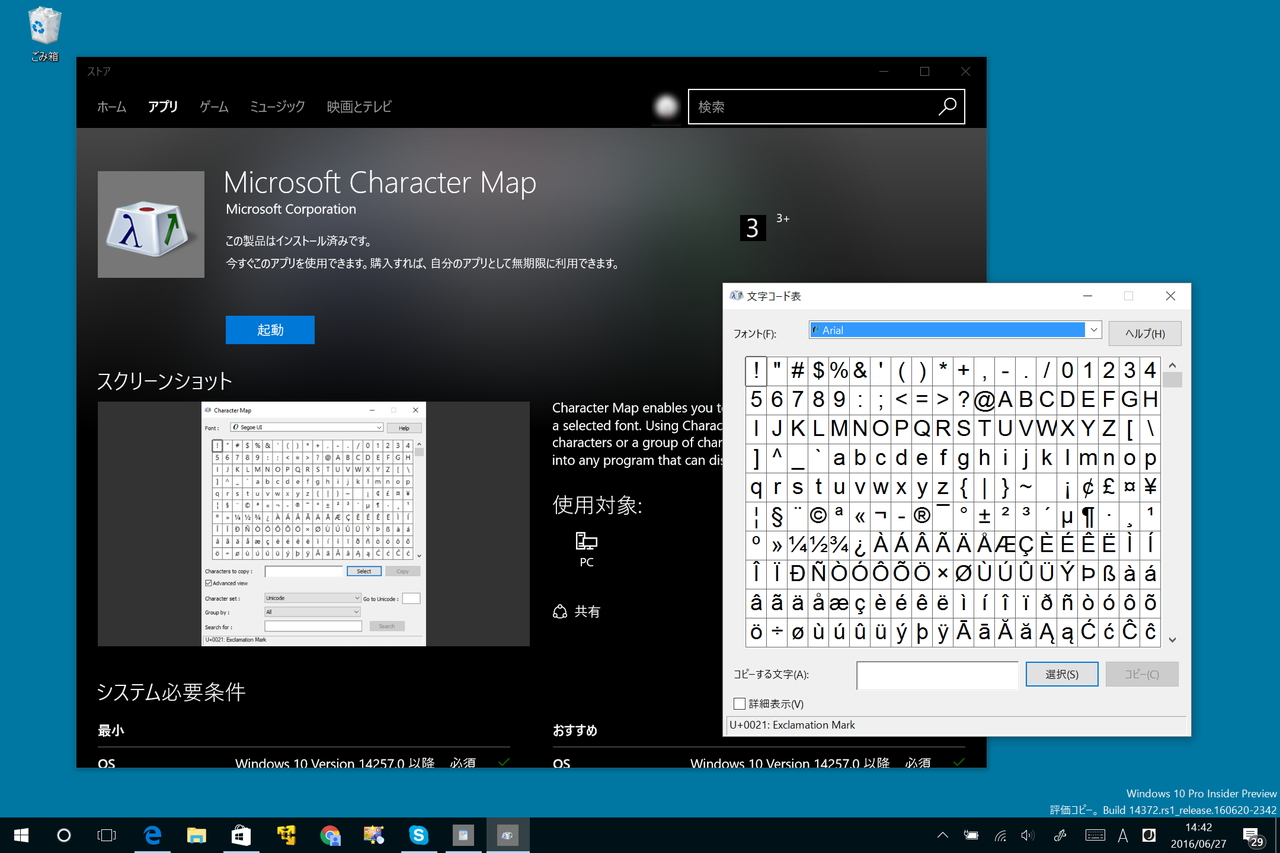Image resolution: width=1280 pixels, height=853 pixels.
Task: Show hidden system tray icons
Action: 942,835
